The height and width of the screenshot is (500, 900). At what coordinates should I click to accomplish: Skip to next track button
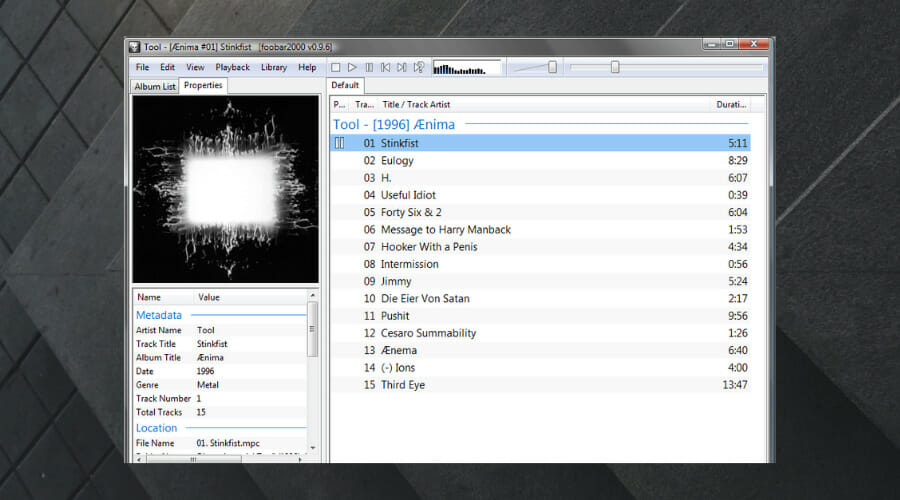402,68
